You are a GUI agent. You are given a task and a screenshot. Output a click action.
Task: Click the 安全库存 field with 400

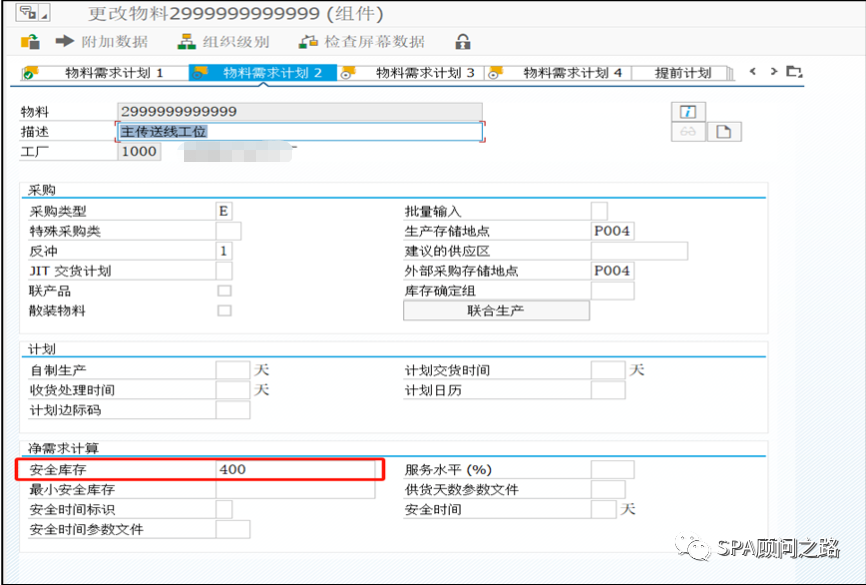coord(295,470)
